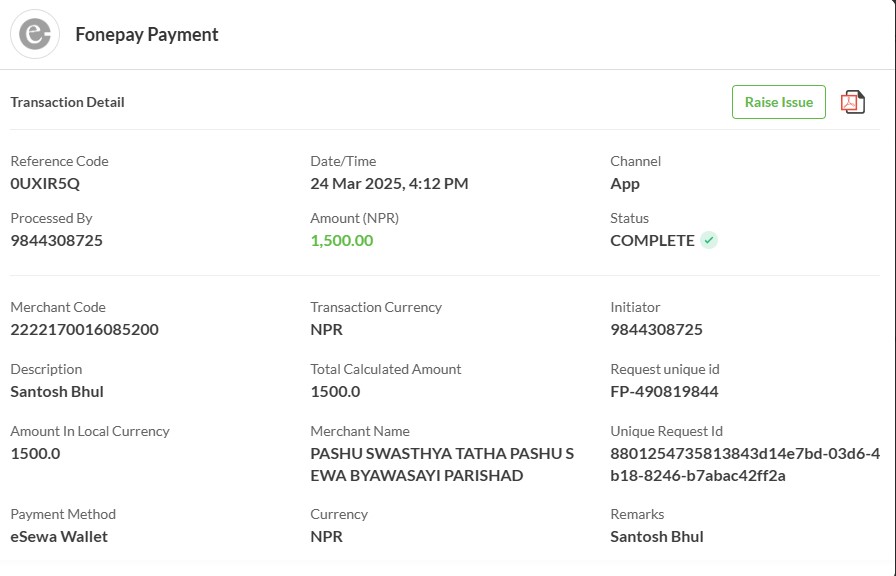
Task: Click the green COMPLETE status checkmark
Action: pyautogui.click(x=709, y=241)
